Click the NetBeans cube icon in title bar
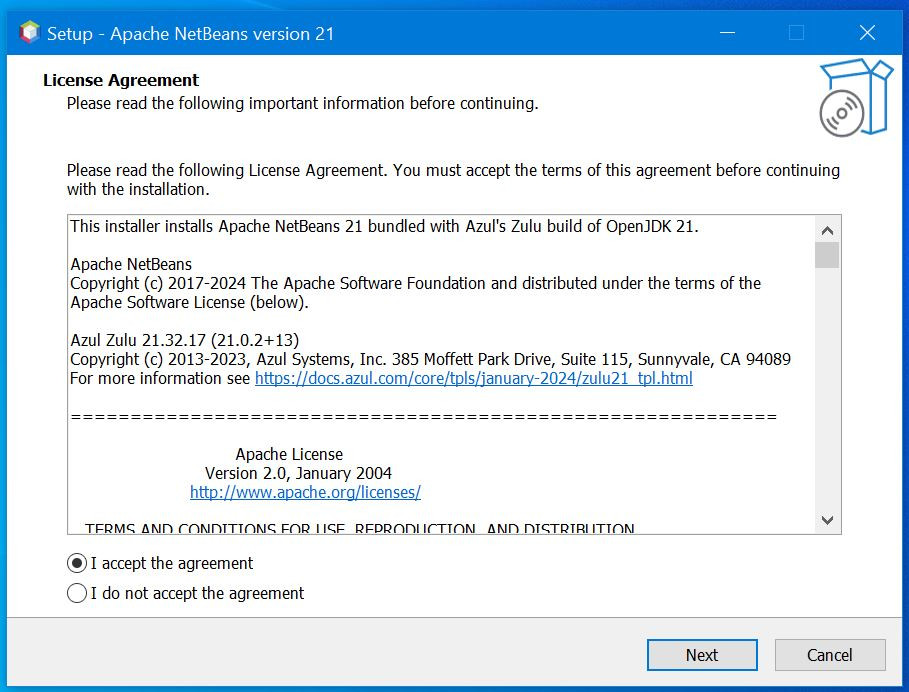The width and height of the screenshot is (909, 692). tap(30, 33)
